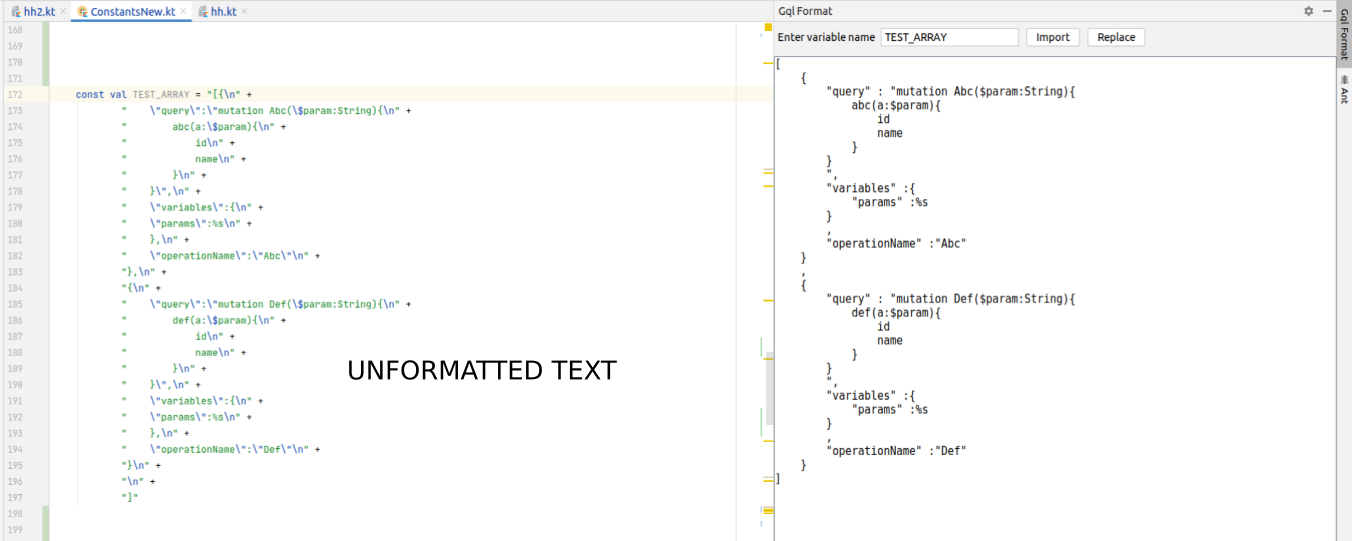Click line number 168 in the gutter
The height and width of the screenshot is (541, 1352).
[x=15, y=30]
